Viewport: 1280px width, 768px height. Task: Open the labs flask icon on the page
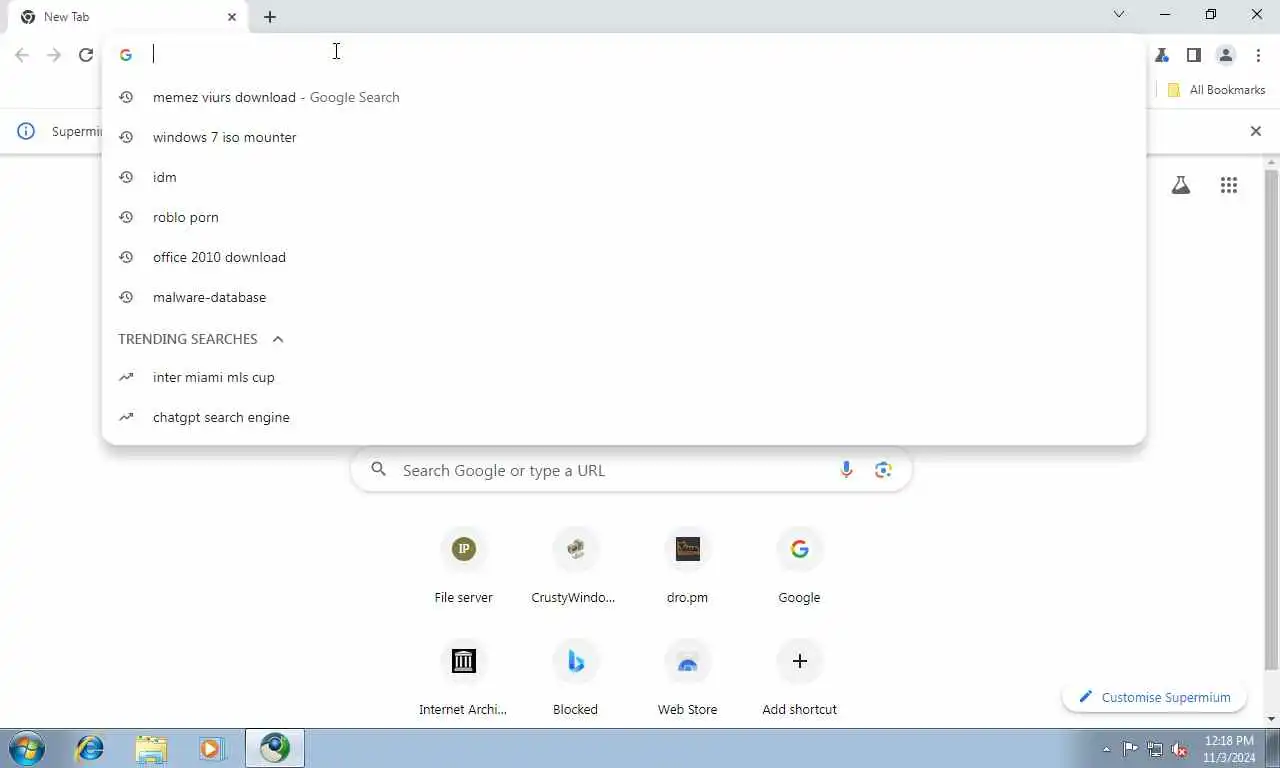pos(1181,185)
